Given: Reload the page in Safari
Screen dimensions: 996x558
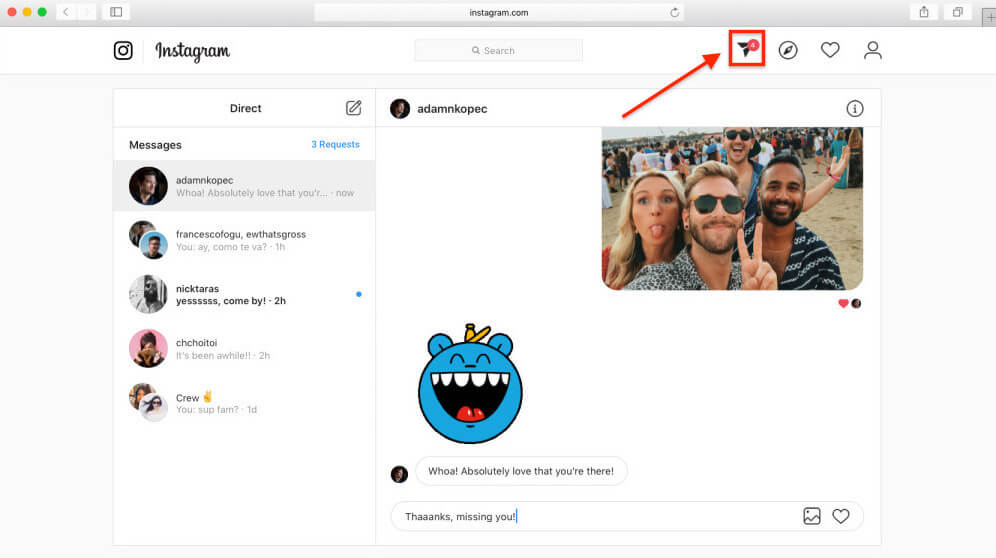Looking at the screenshot, I should tap(674, 12).
